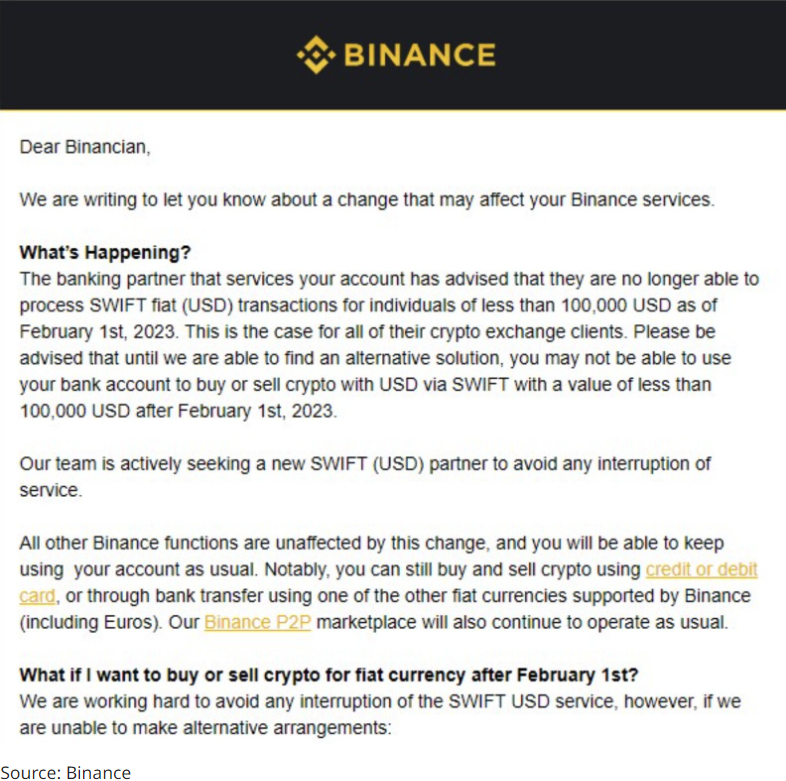Open the 'credit or debit' hyperlink
The image size is (786, 781).
701,569
